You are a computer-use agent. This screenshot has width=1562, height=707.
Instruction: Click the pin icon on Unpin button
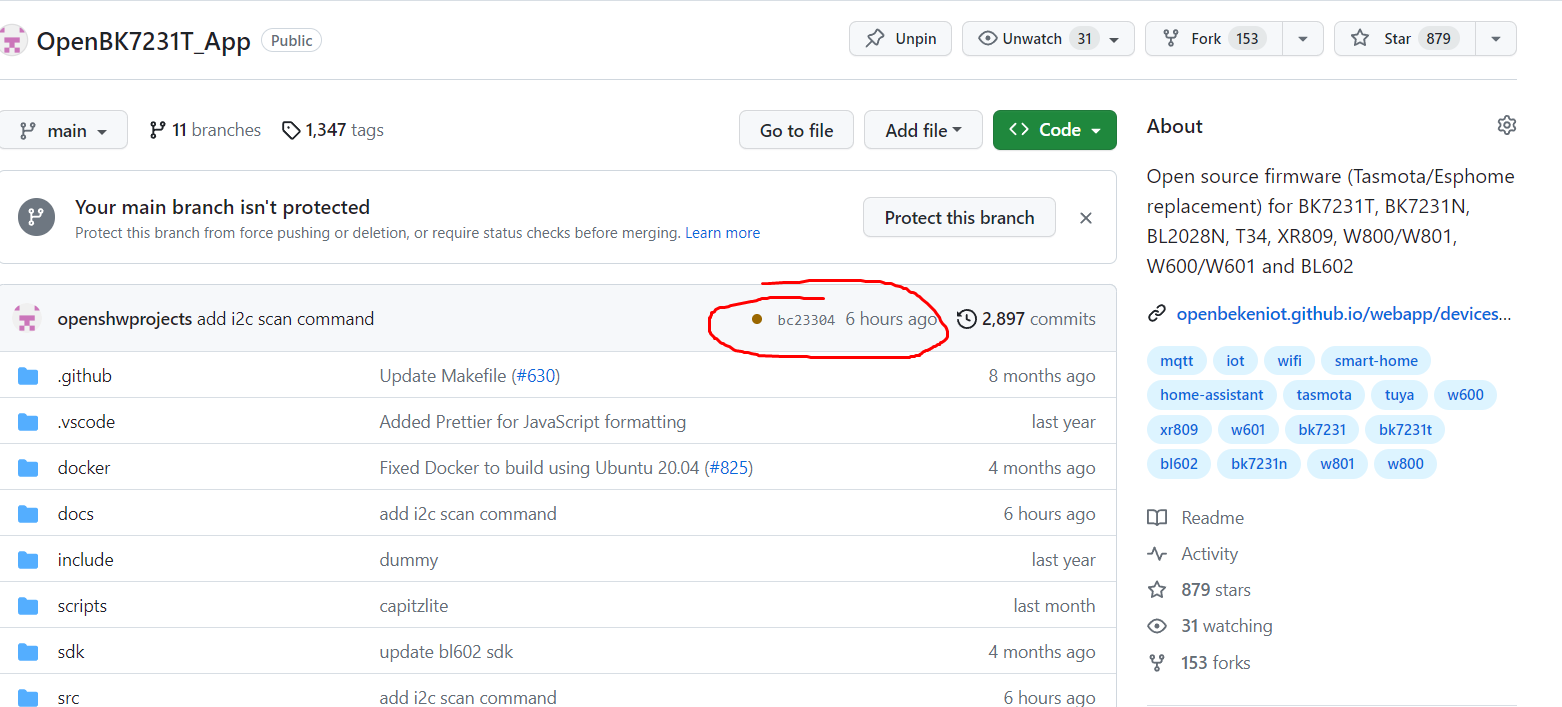click(875, 39)
